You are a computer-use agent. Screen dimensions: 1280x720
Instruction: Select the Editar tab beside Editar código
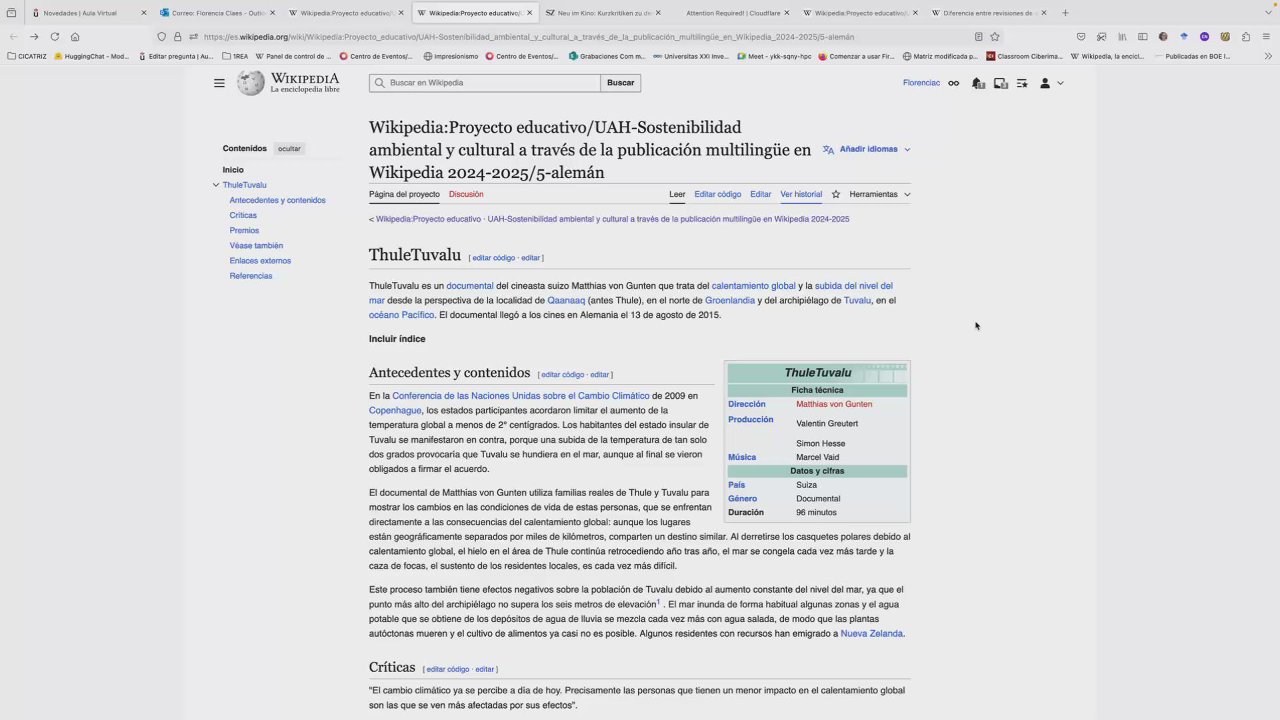tap(761, 194)
